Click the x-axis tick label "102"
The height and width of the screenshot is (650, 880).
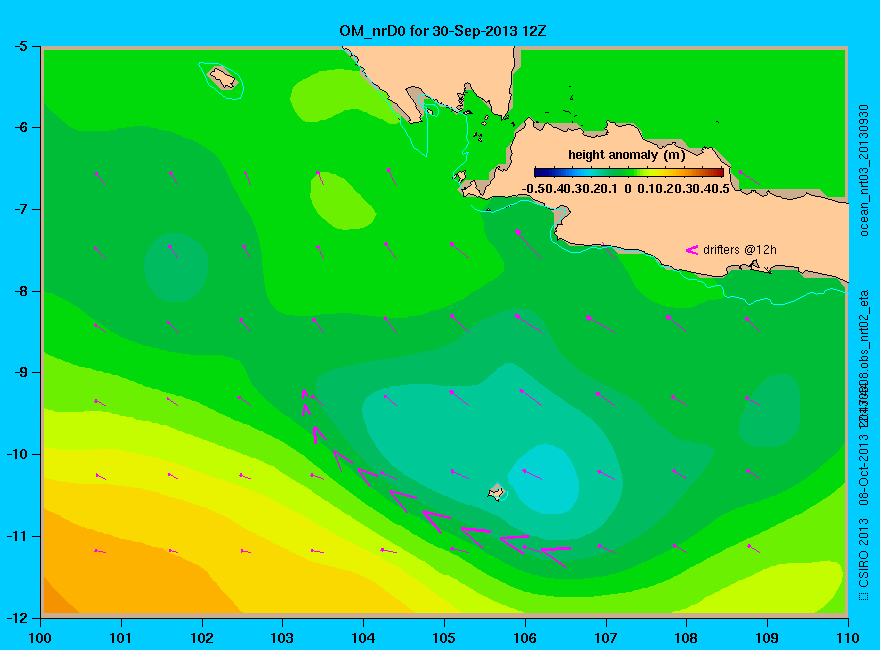pyautogui.click(x=201, y=638)
